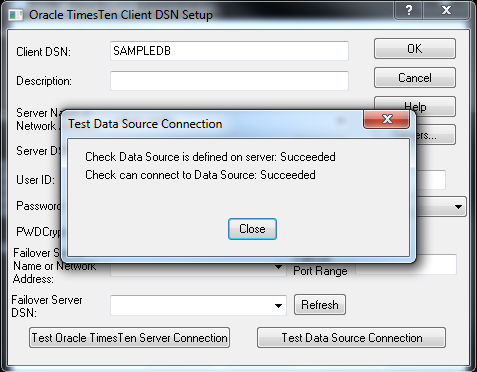Image resolution: width=477 pixels, height=372 pixels.
Task: Click the Cancel button
Action: (x=415, y=78)
